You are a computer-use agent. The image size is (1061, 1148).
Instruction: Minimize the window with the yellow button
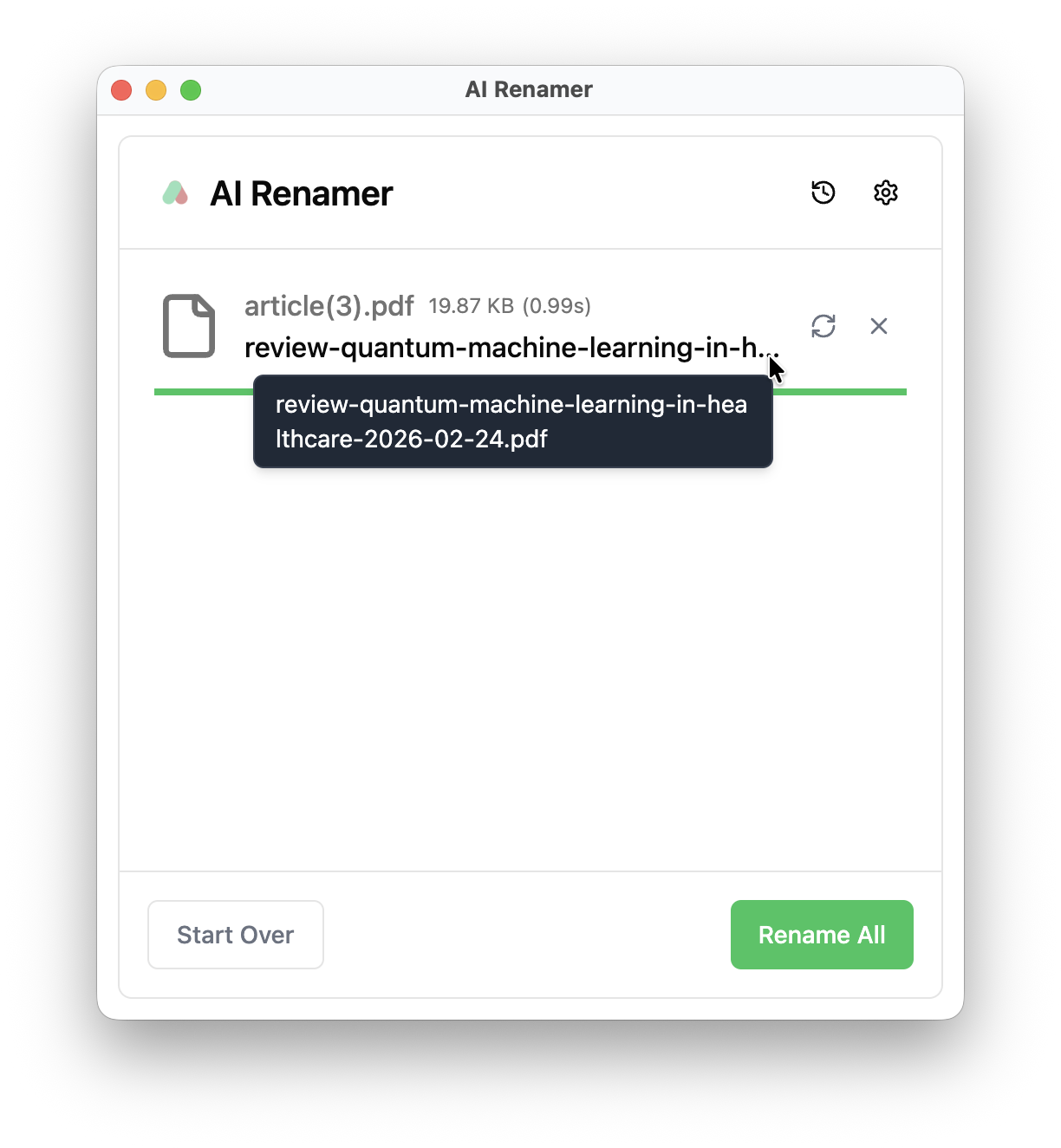[x=156, y=90]
